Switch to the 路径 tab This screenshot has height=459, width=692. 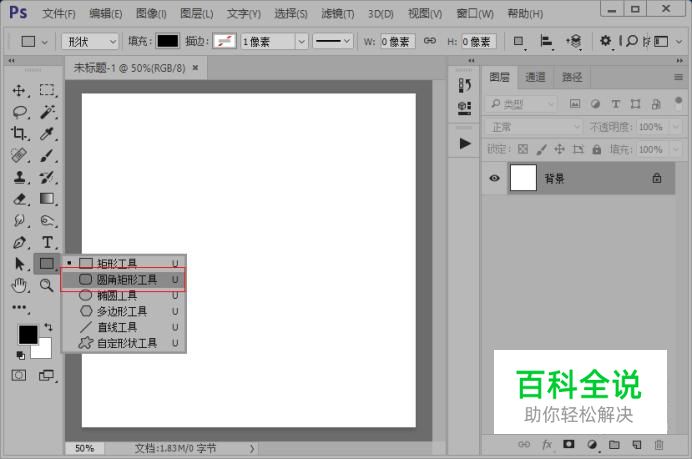coord(572,77)
